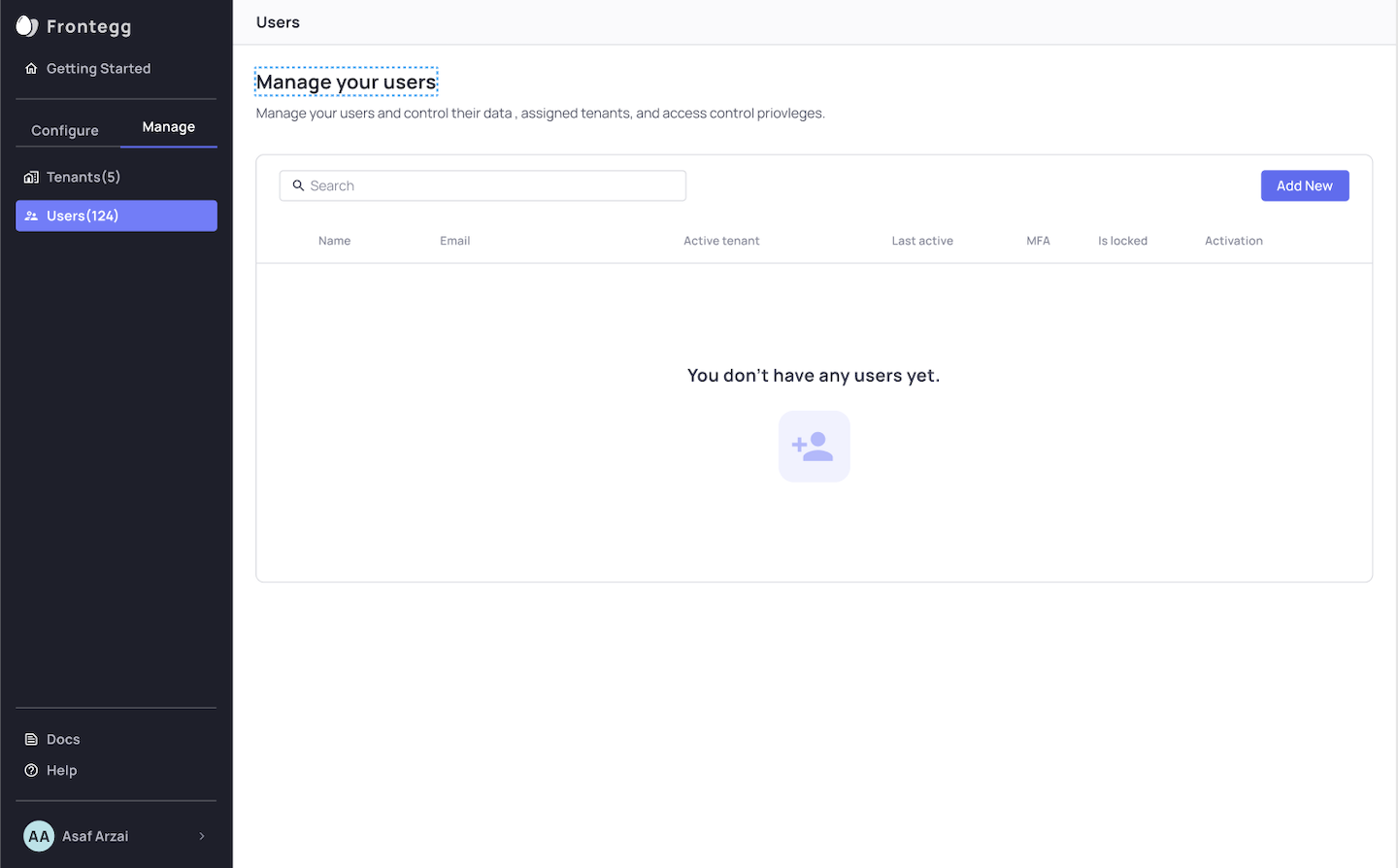Image resolution: width=1398 pixels, height=868 pixels.
Task: Expand the Asaf Arzai account chevron
Action: coord(202,836)
